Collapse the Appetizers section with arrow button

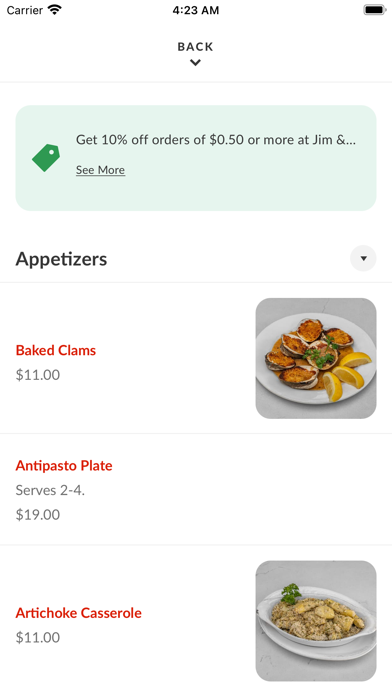point(363,258)
